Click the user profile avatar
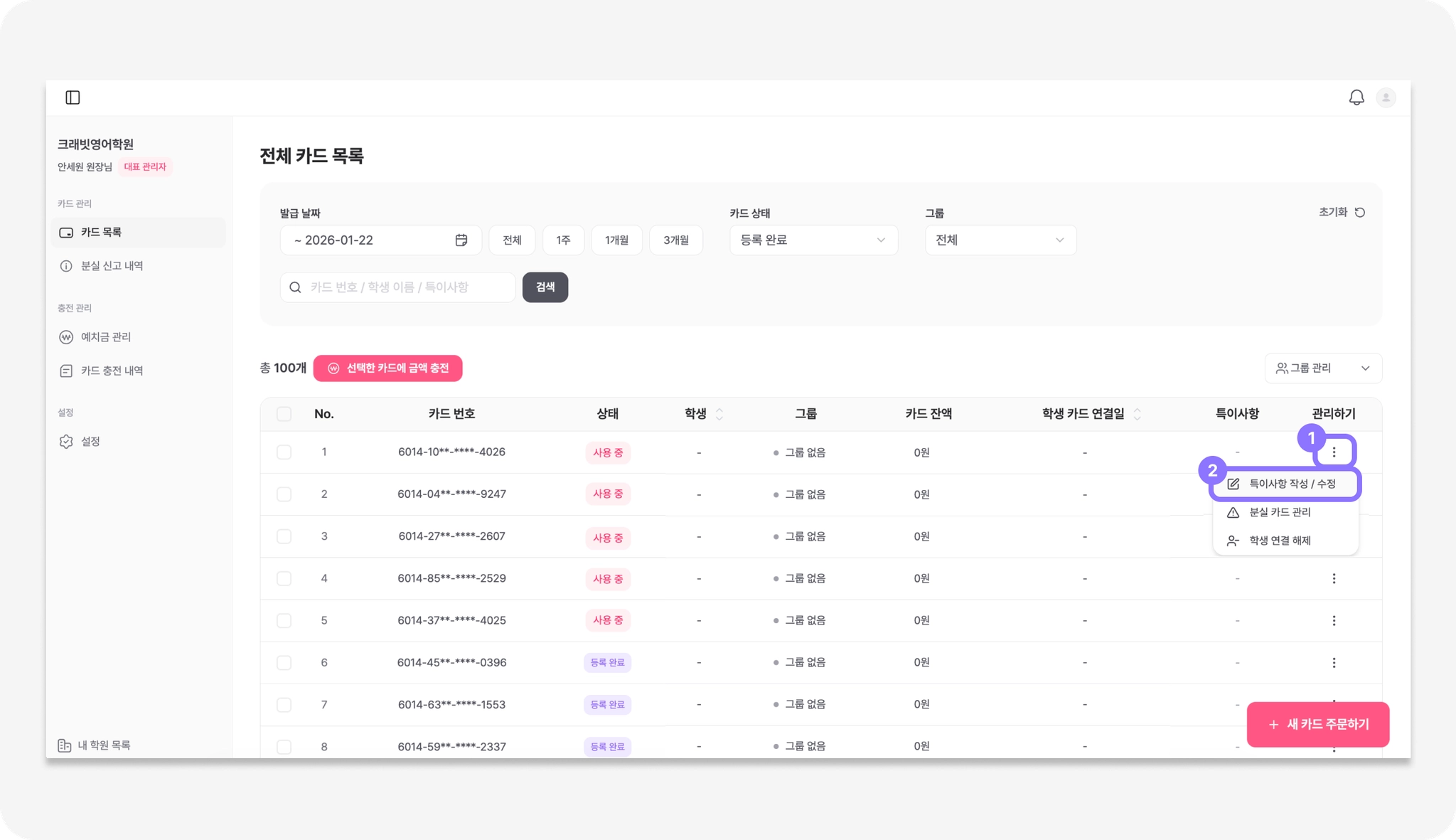1456x840 pixels. pyautogui.click(x=1386, y=97)
